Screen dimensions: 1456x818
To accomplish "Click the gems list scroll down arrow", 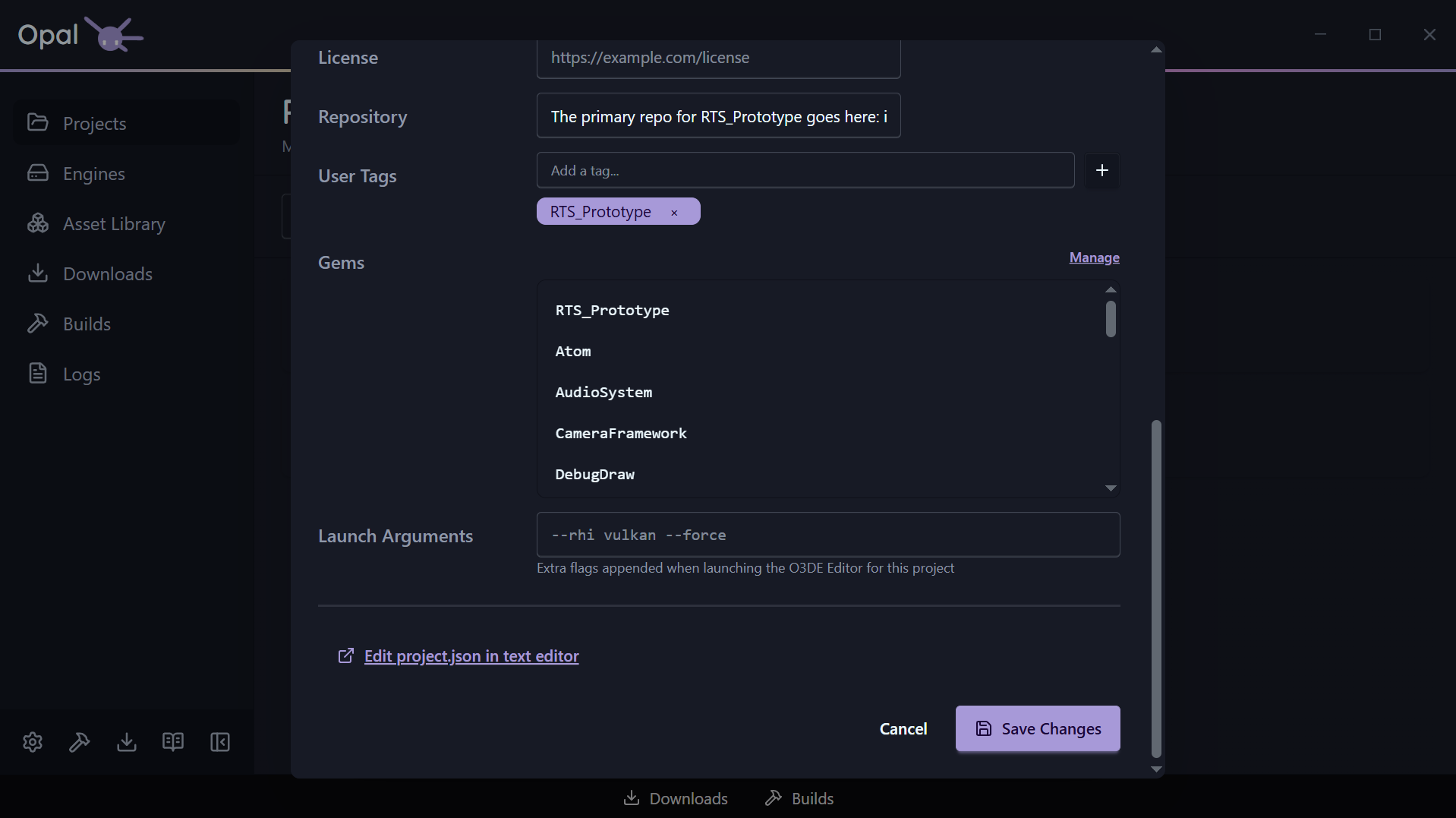I will (1111, 488).
